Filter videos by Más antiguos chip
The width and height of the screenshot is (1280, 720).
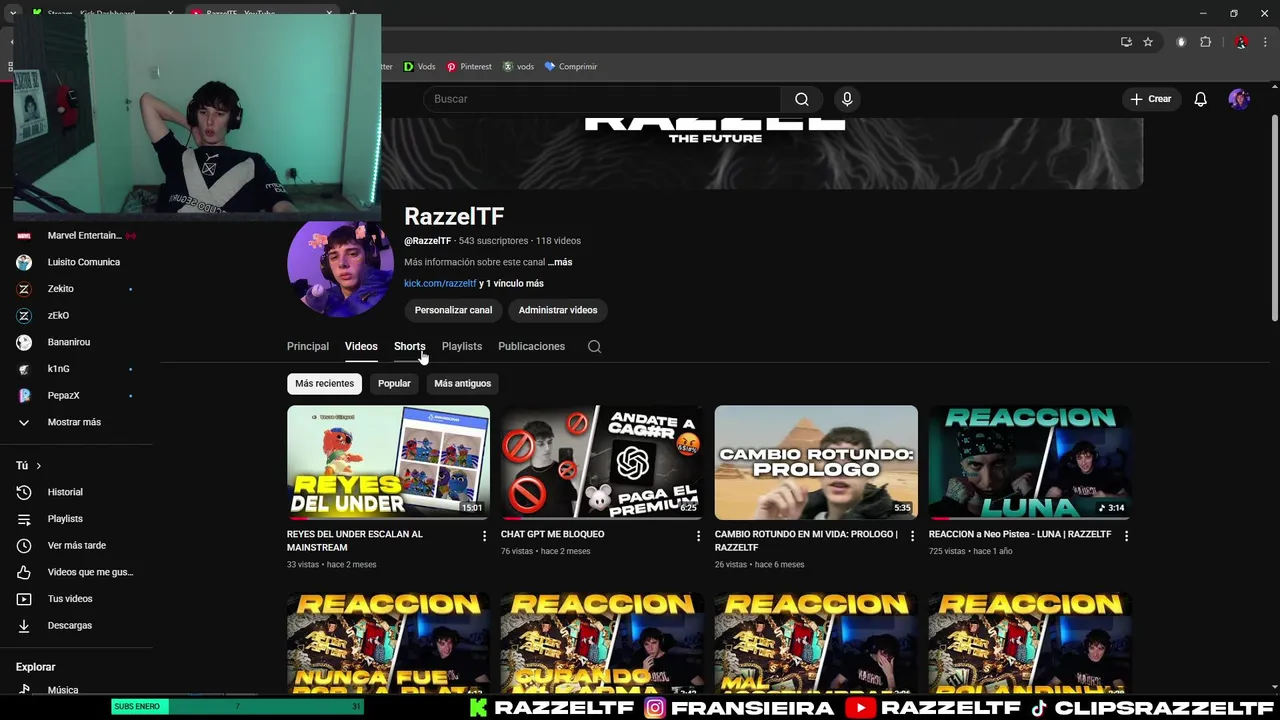coord(462,383)
